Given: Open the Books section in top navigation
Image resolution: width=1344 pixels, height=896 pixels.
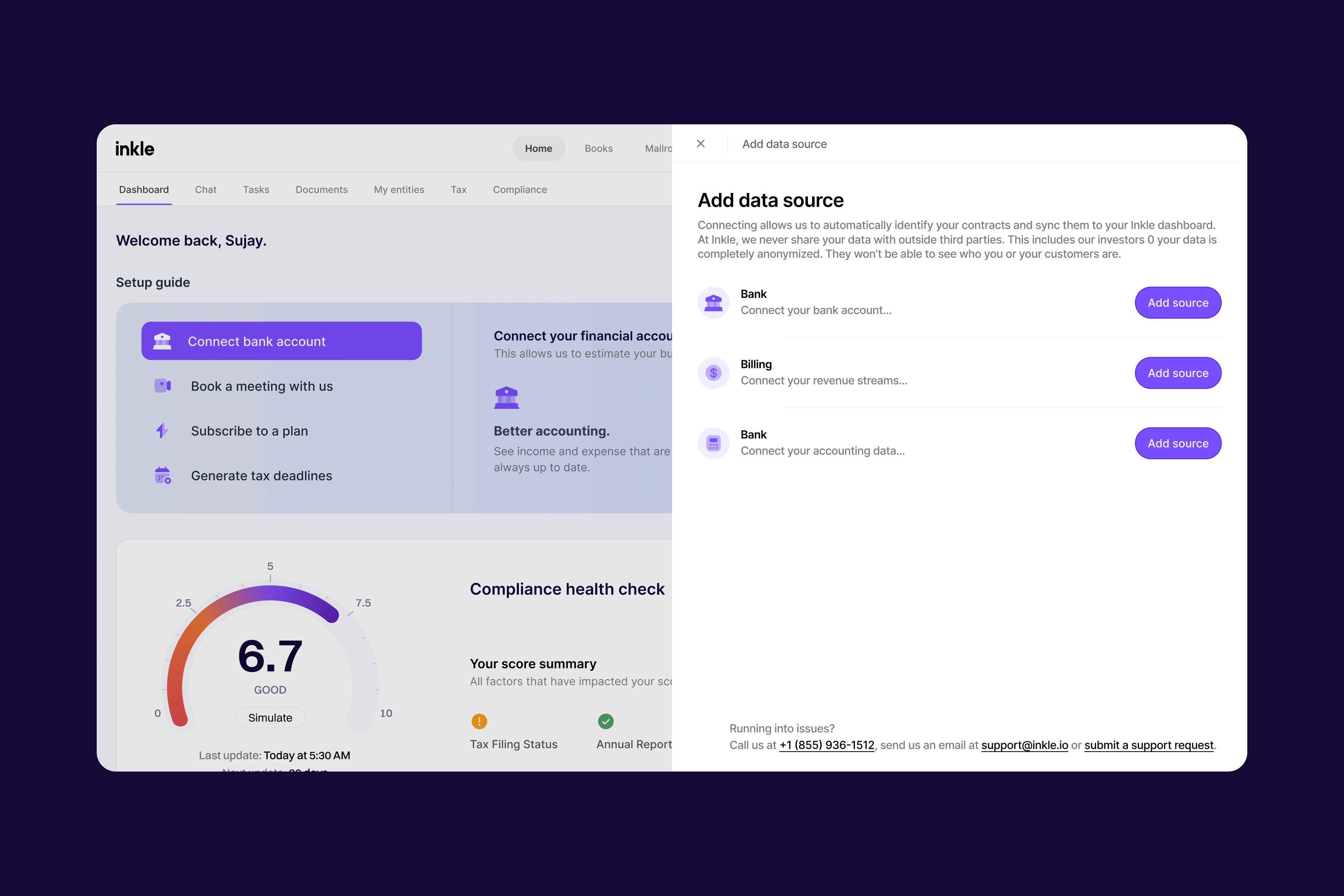Looking at the screenshot, I should (x=598, y=149).
